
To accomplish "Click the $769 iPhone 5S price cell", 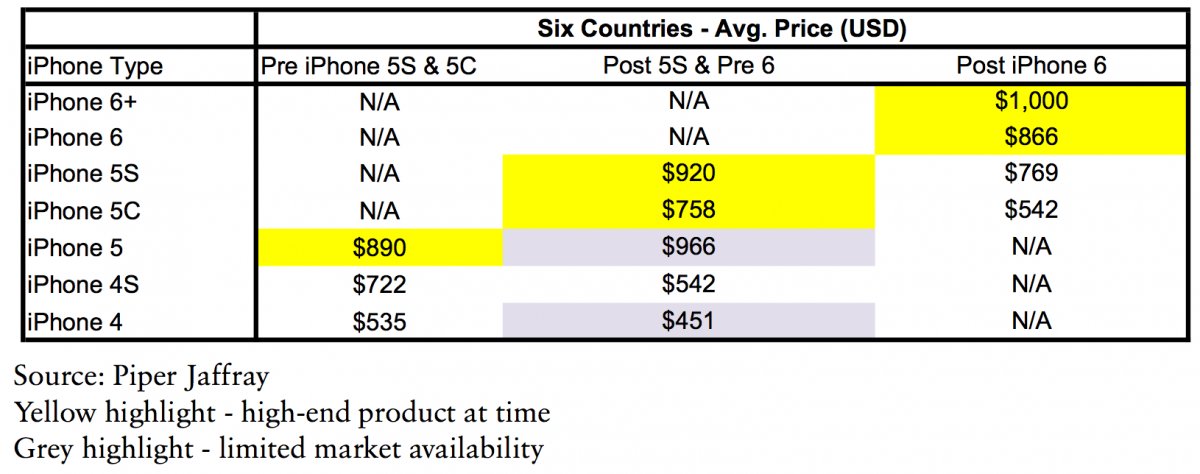I will pos(1033,174).
